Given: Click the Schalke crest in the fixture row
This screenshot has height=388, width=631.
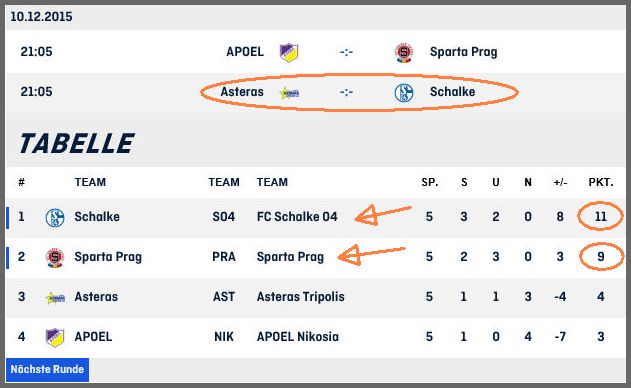Looking at the screenshot, I should click(x=404, y=93).
